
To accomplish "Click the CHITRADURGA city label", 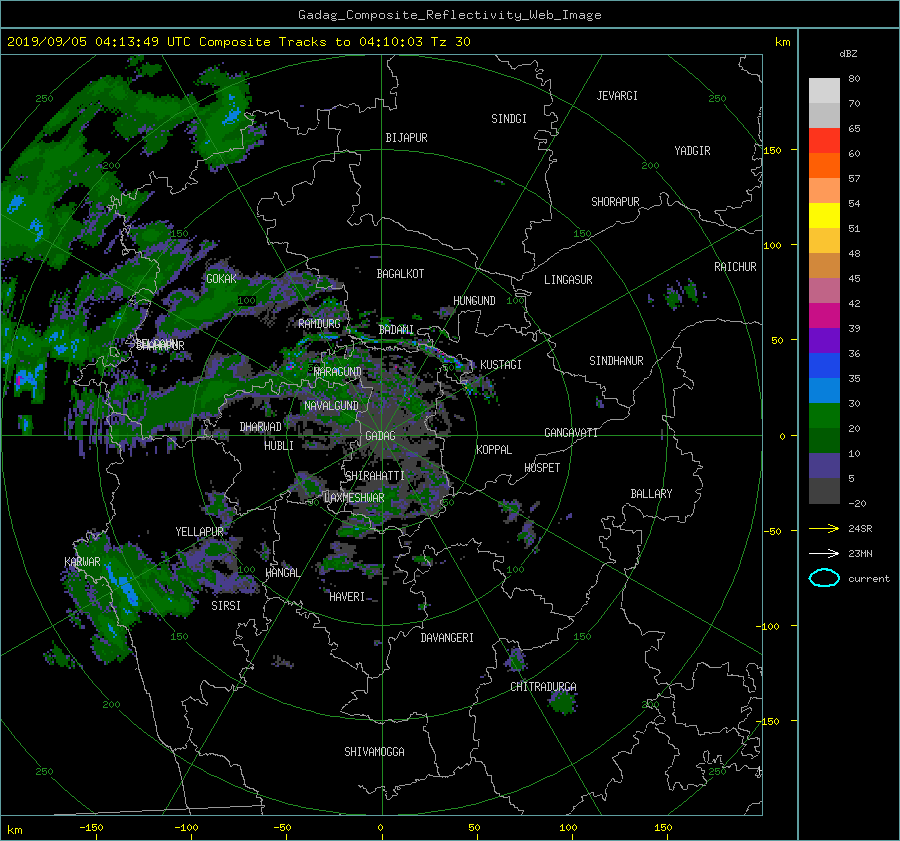I will (543, 687).
